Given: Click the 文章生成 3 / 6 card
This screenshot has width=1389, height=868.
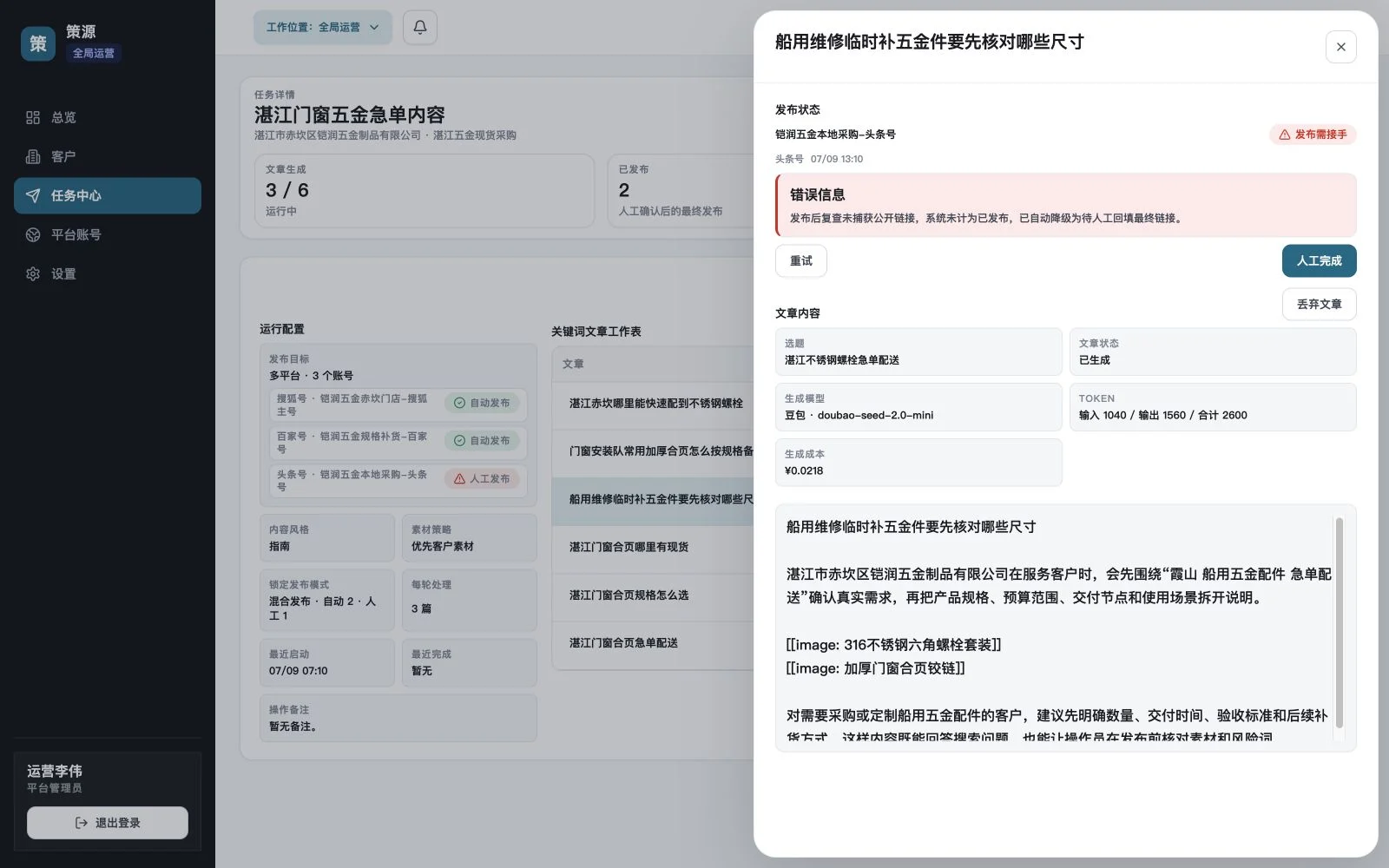Looking at the screenshot, I should (x=425, y=191).
